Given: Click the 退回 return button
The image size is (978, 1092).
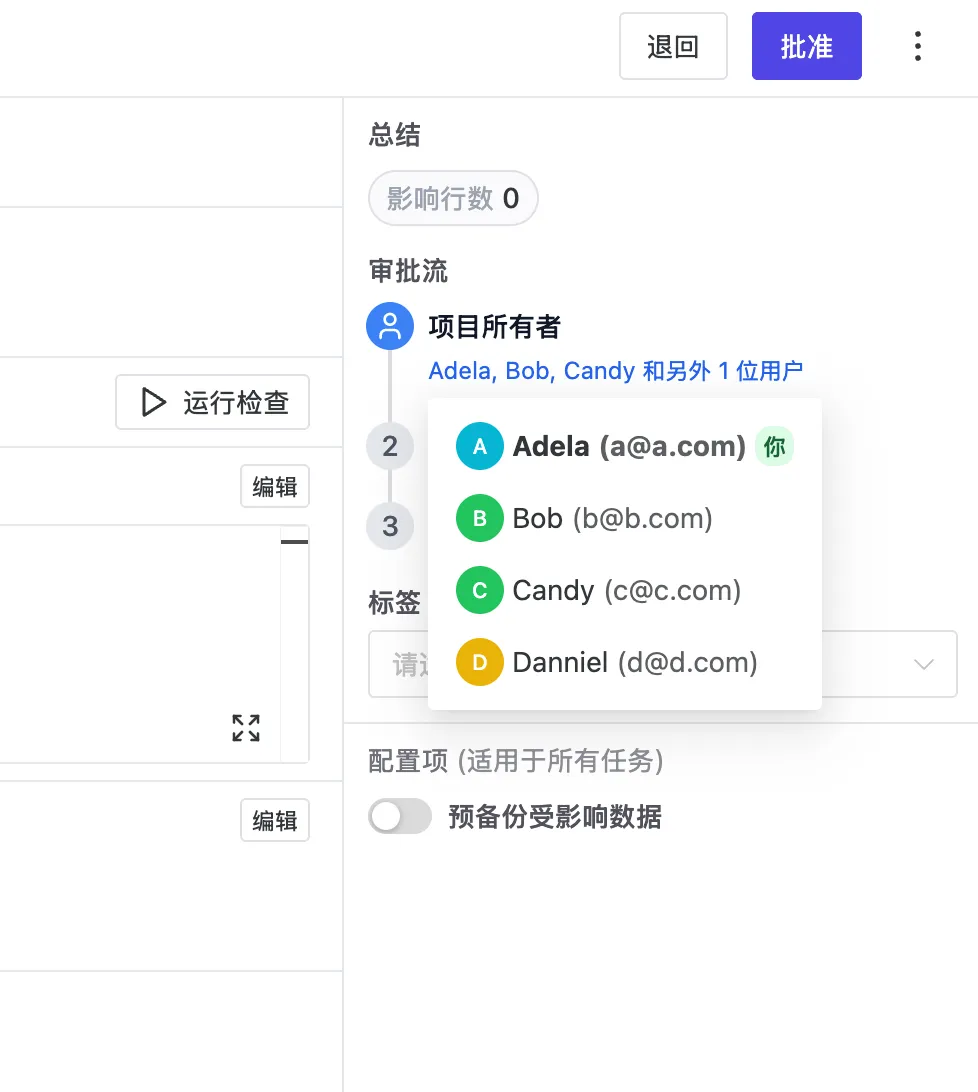Looking at the screenshot, I should [673, 46].
